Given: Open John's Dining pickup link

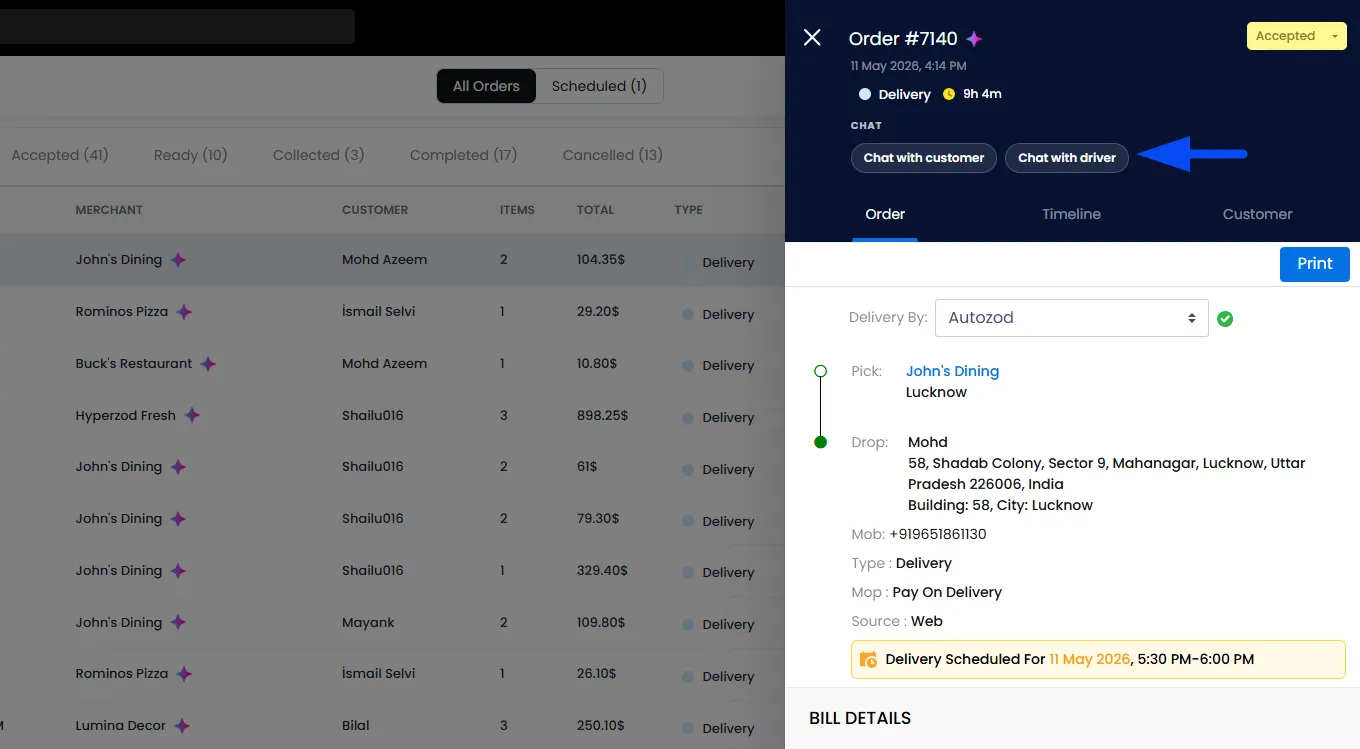Looking at the screenshot, I should [952, 371].
